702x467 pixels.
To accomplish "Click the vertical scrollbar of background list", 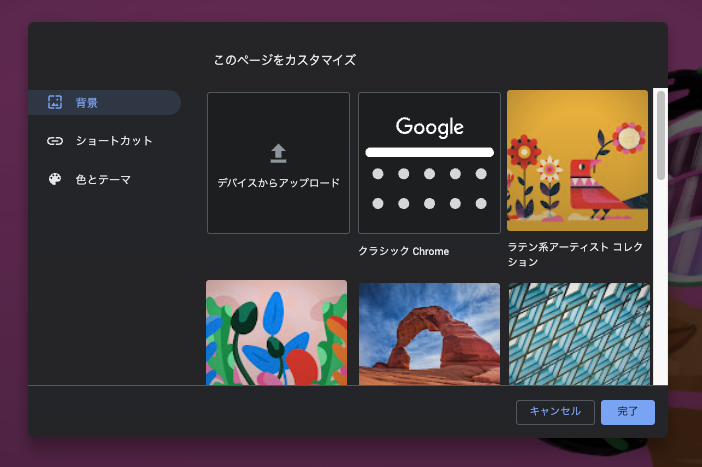I will (660, 135).
